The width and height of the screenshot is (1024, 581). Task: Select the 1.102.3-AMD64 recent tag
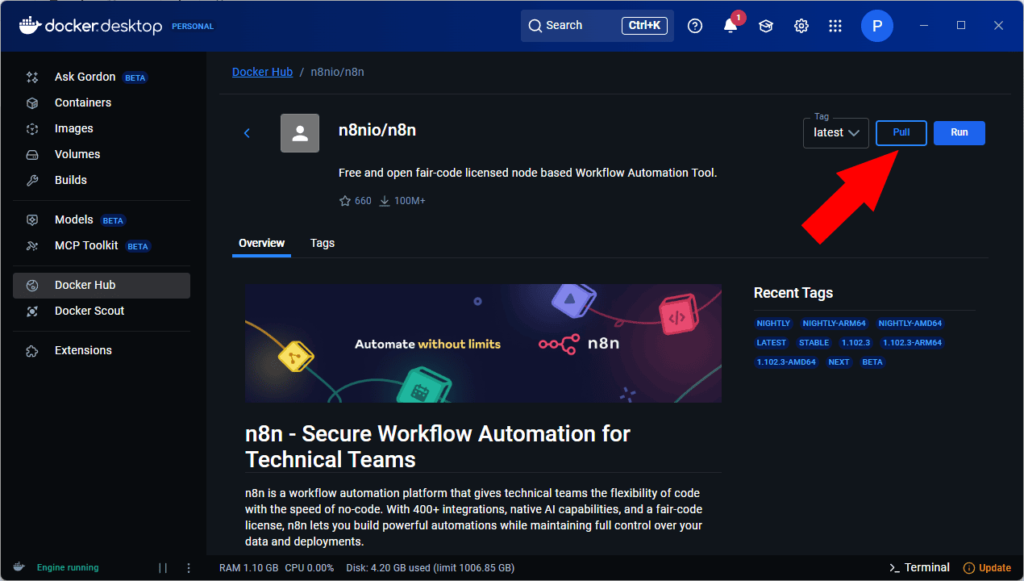point(786,362)
